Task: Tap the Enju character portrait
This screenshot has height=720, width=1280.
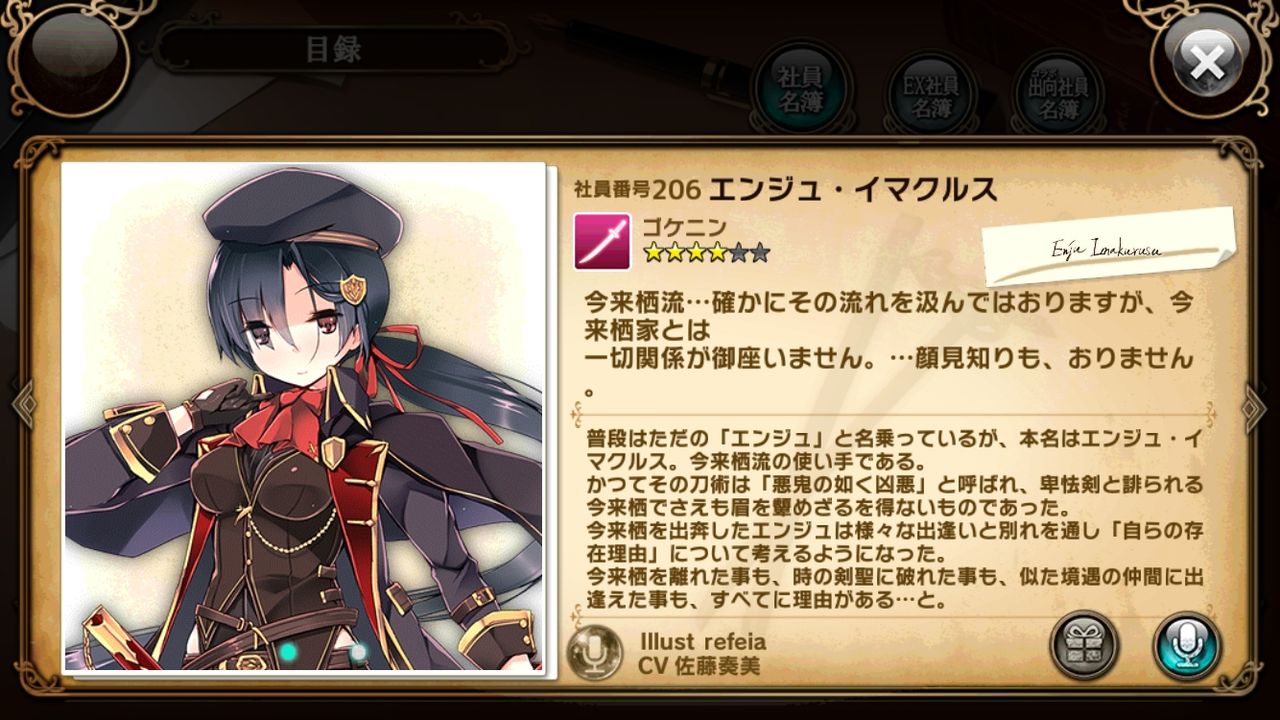Action: point(304,418)
